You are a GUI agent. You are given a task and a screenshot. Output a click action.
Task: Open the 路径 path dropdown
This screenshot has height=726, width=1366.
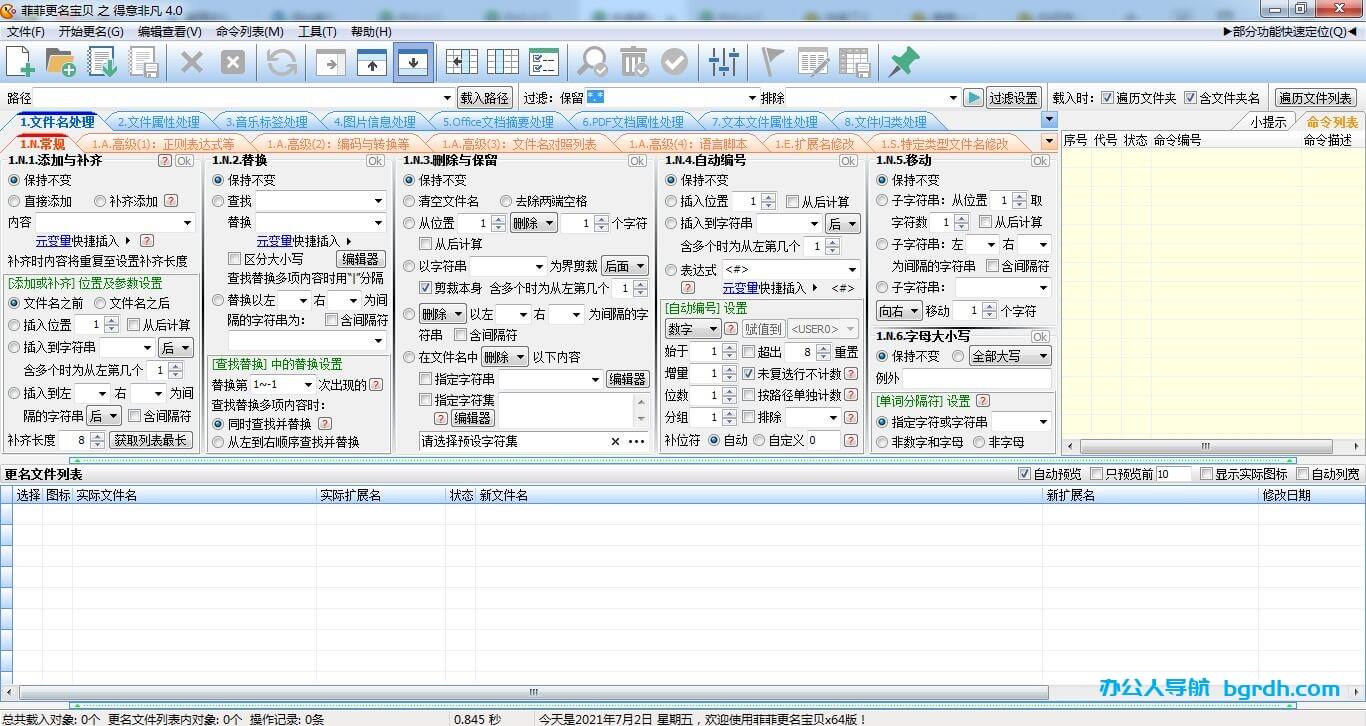point(449,97)
